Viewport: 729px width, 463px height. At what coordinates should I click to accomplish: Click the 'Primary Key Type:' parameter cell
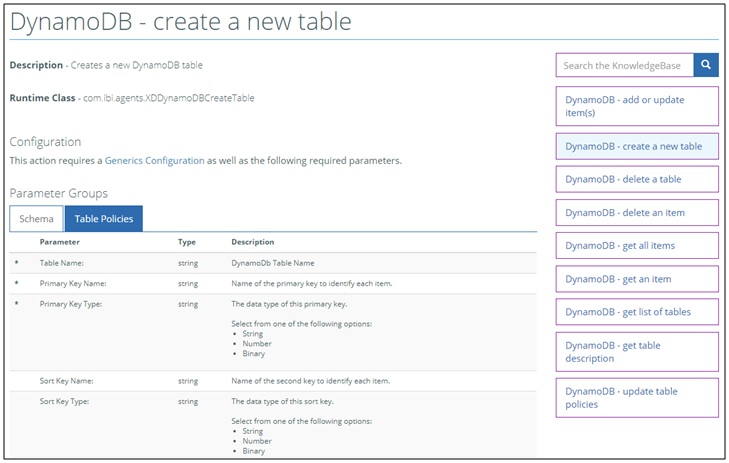tap(71, 304)
